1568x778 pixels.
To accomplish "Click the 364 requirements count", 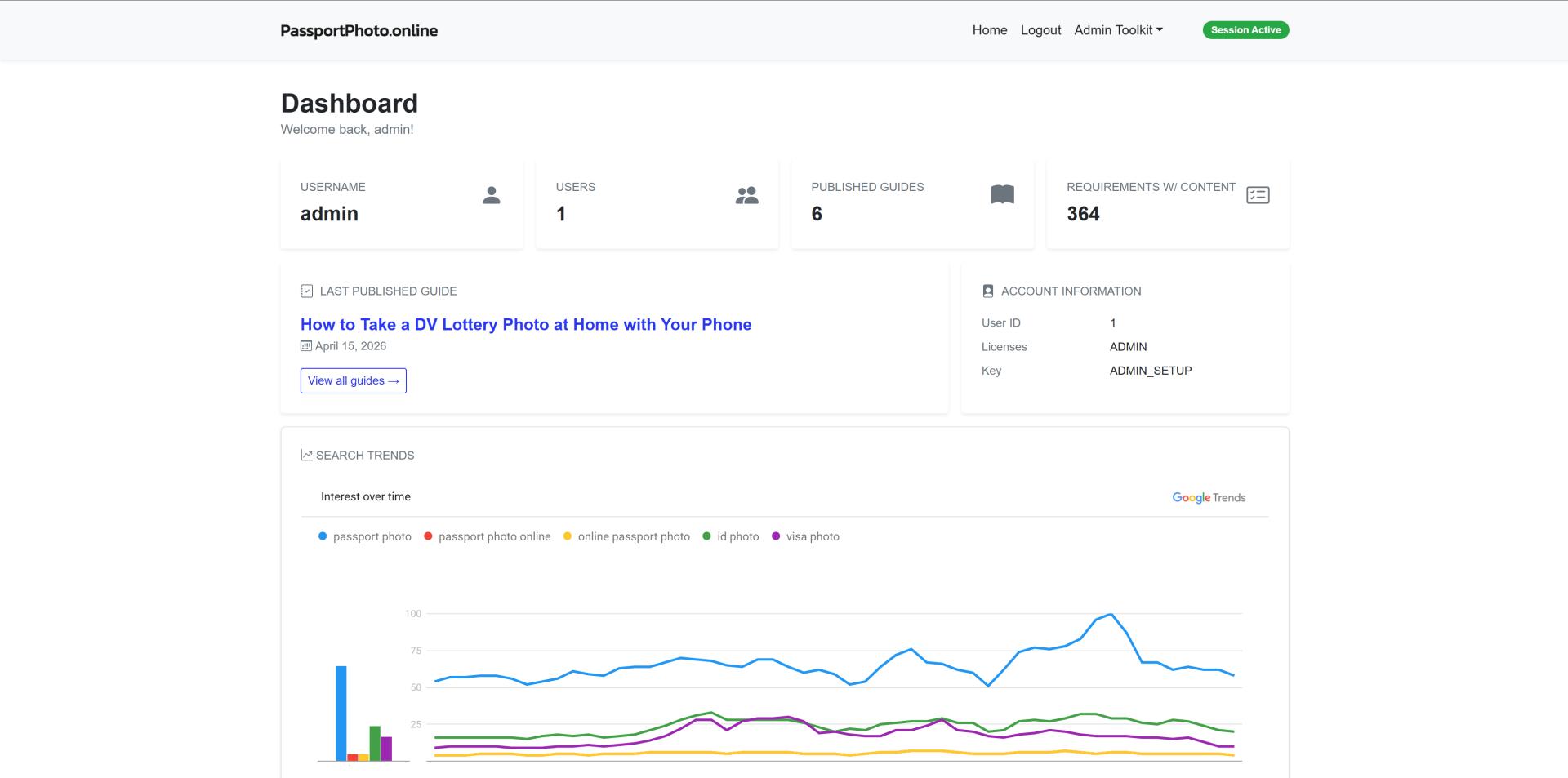I will [x=1083, y=214].
